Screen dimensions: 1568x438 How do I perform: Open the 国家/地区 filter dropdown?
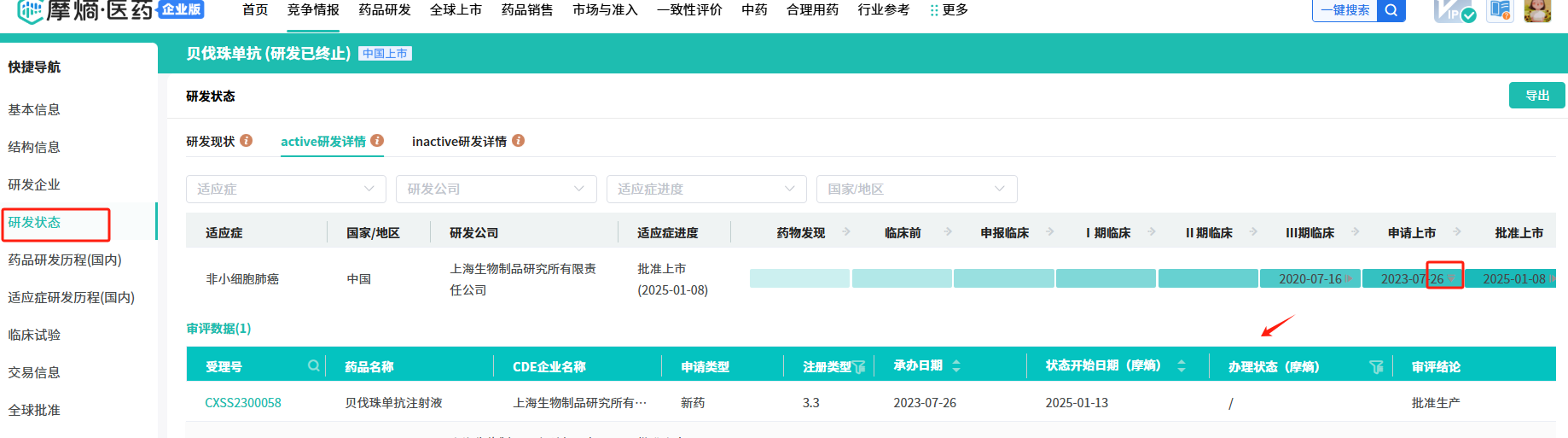(x=916, y=189)
